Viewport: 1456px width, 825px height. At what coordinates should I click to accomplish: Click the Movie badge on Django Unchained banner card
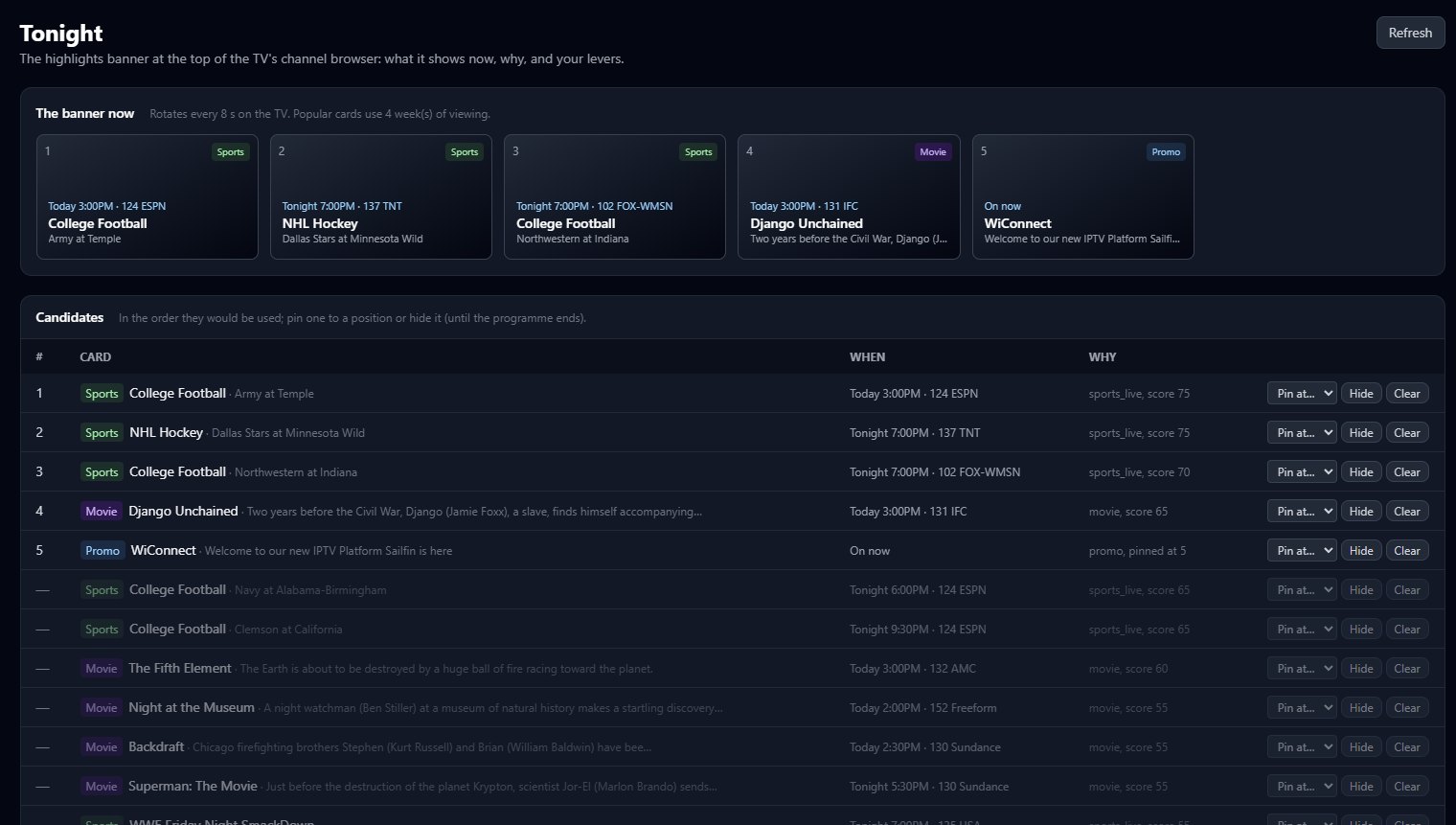[933, 151]
